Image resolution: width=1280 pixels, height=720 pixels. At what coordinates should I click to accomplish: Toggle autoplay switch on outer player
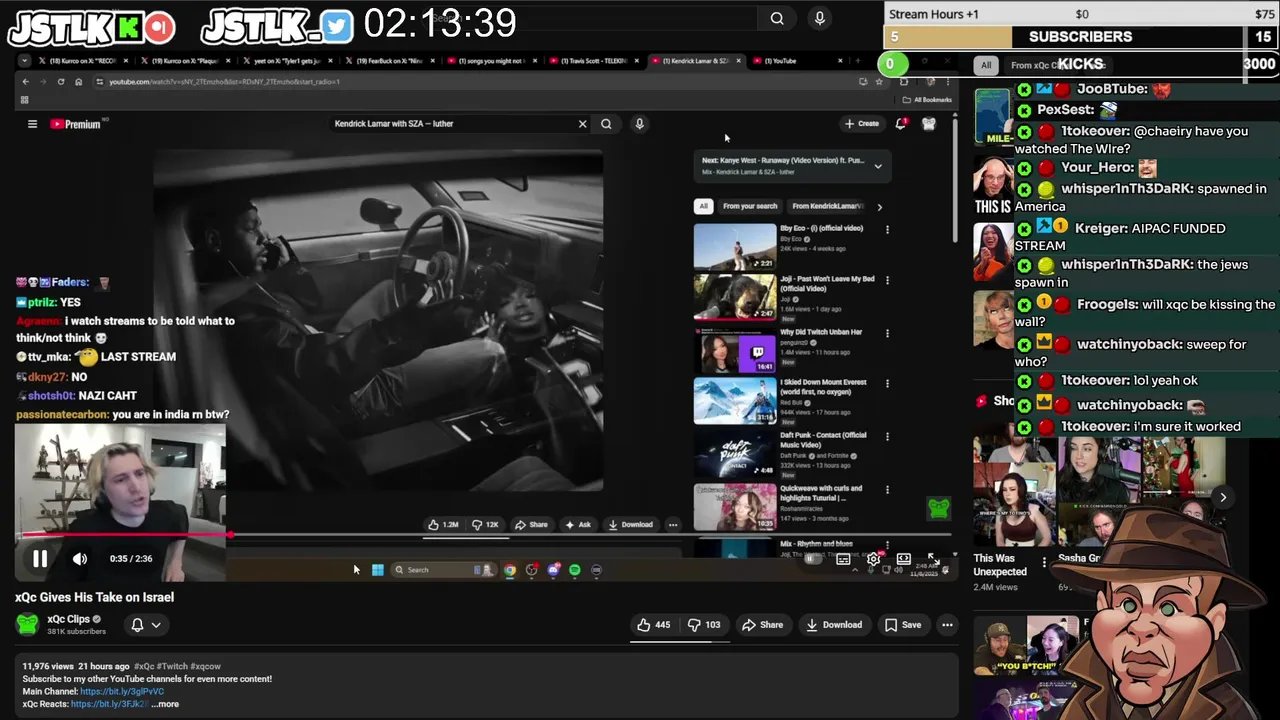813,559
